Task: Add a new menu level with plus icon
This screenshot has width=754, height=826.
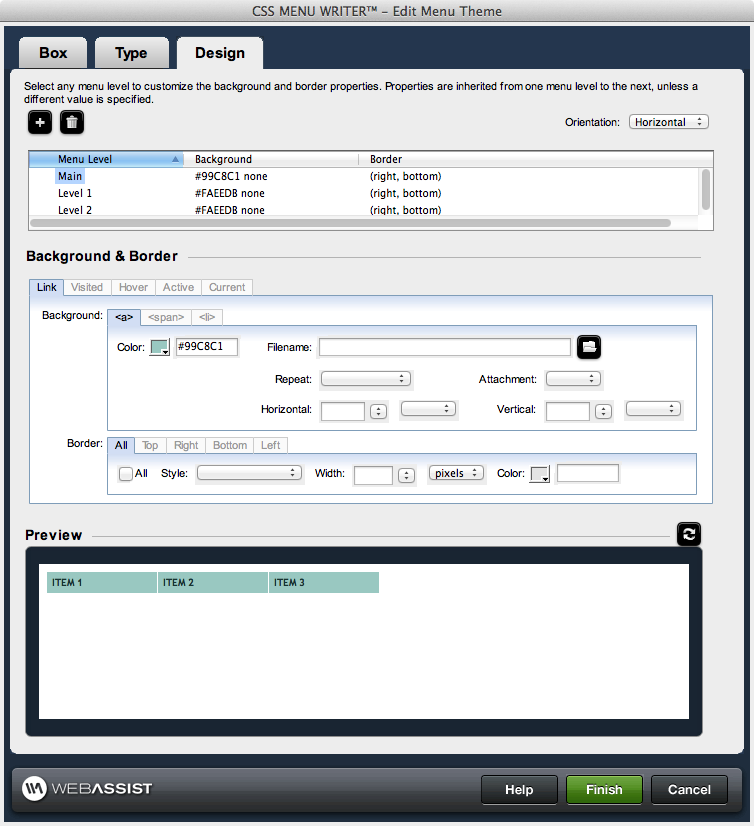Action: coord(40,123)
